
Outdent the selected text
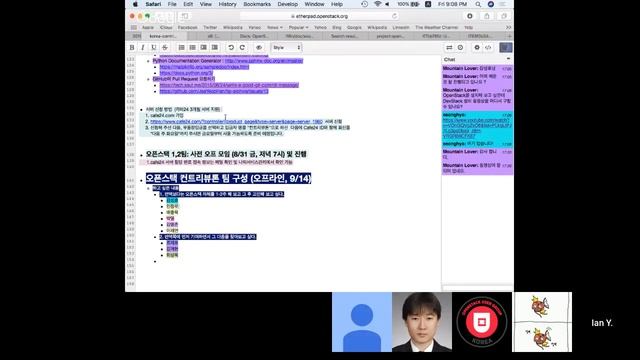pos(215,48)
